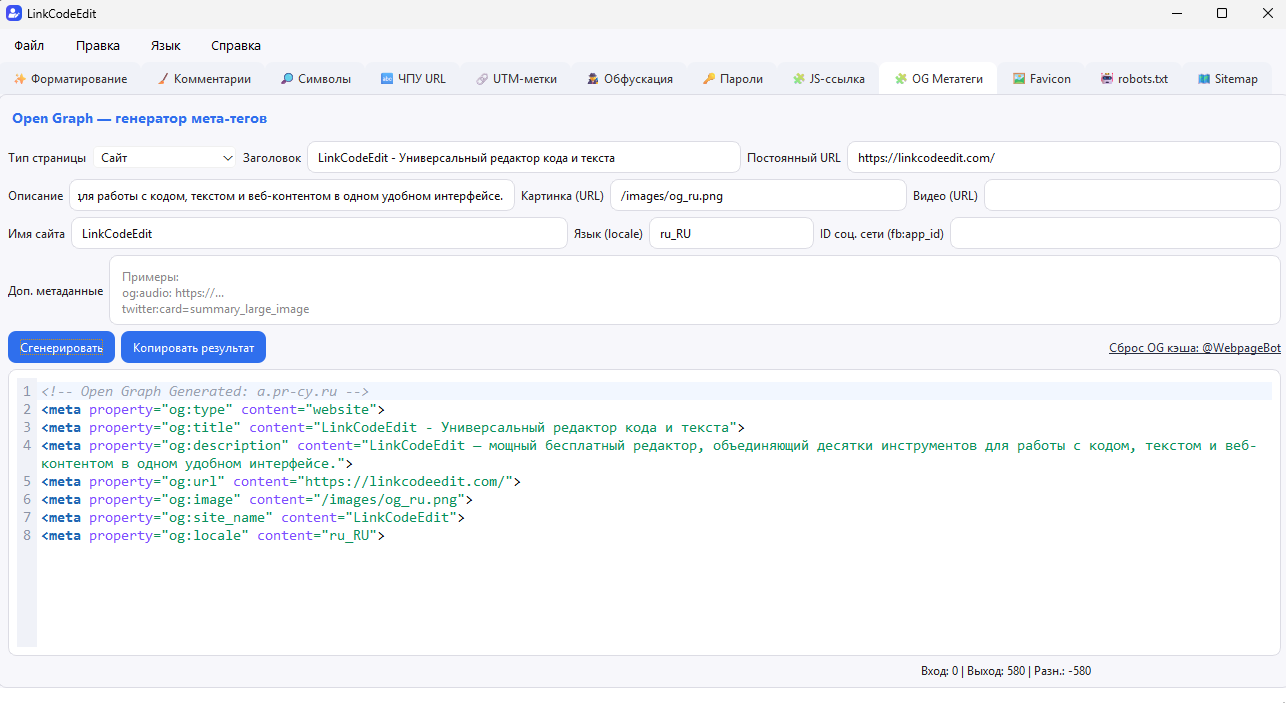The image size is (1286, 703).
Task: Click the og:site_name meta tag line
Action: pos(253,517)
